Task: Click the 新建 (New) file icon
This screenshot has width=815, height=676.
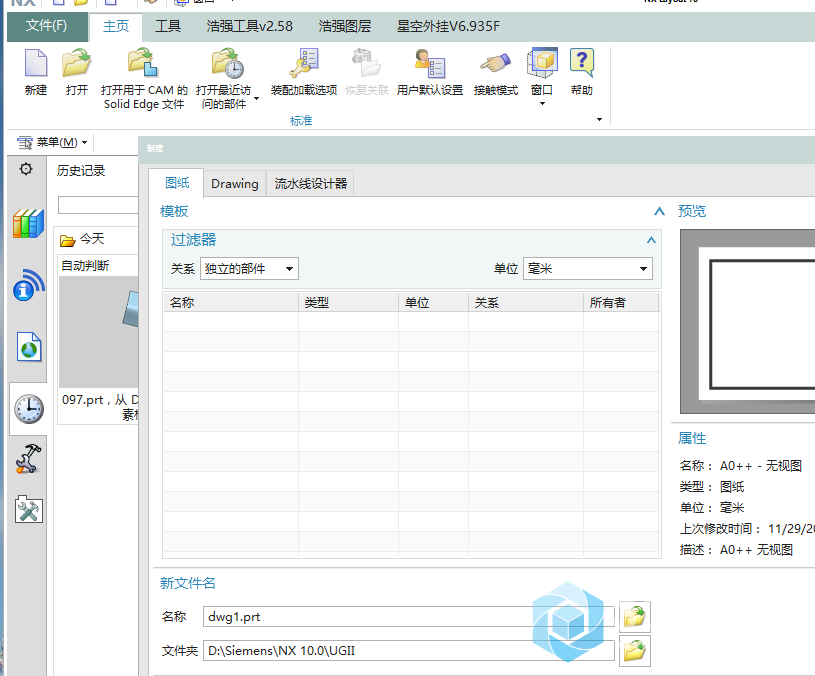Action: [x=36, y=63]
